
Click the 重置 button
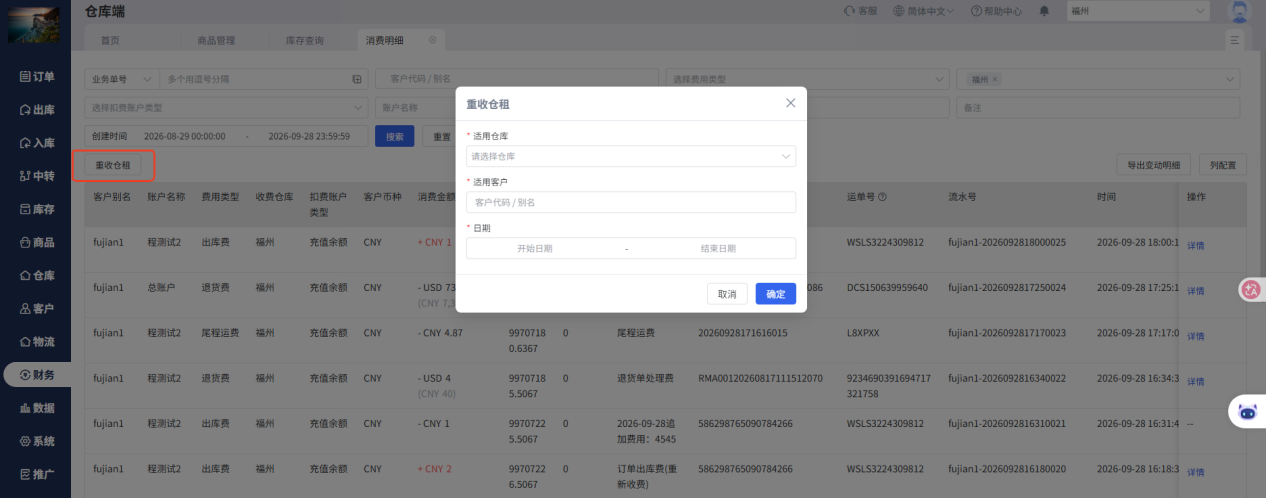coord(441,136)
